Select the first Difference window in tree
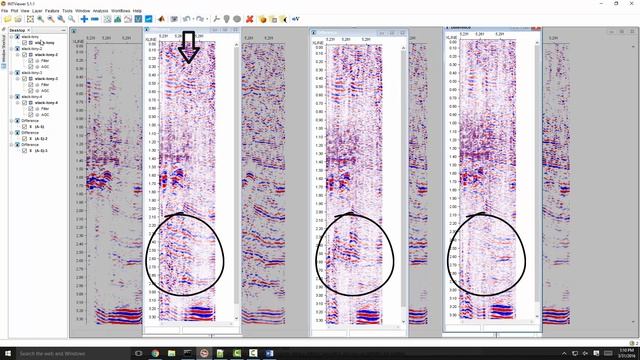Screen dimensions: 640x360 (x=30, y=121)
